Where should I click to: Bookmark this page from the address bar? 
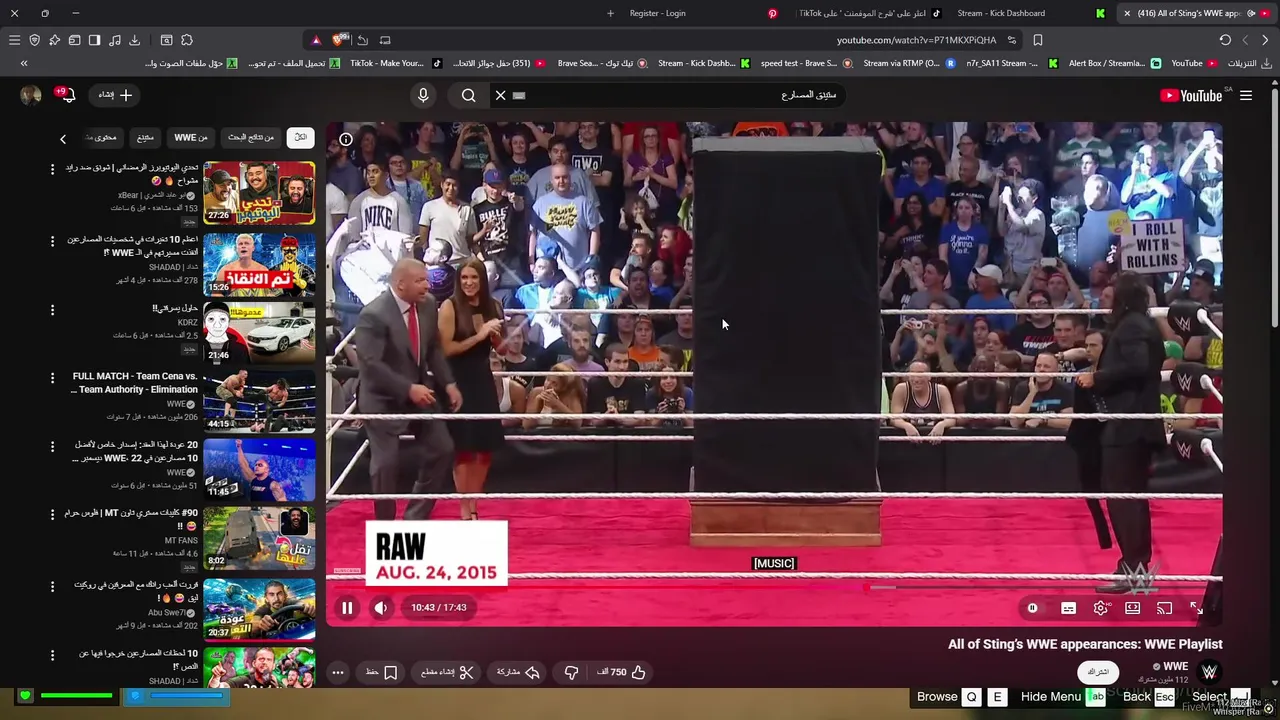click(1038, 40)
